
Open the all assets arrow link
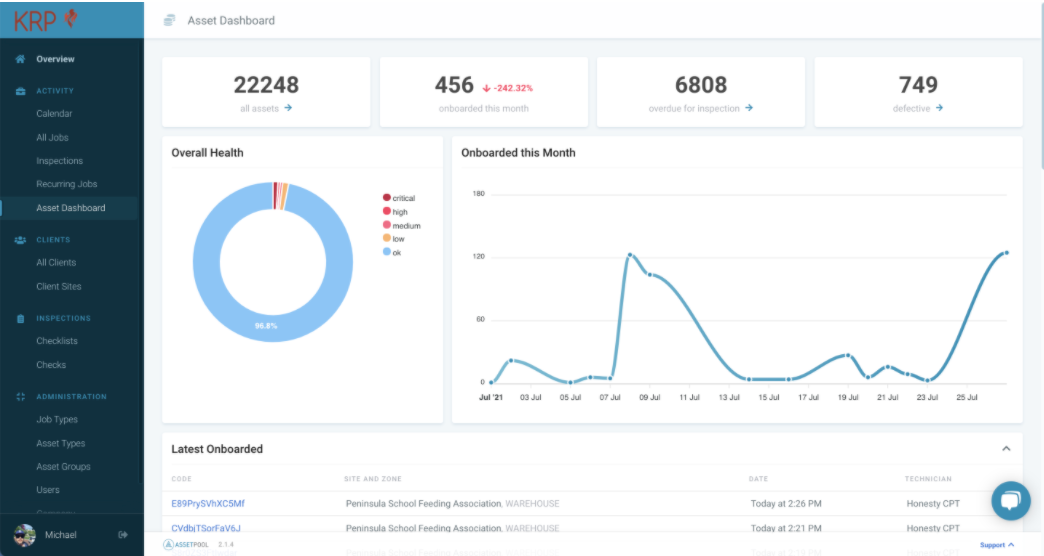pos(288,108)
